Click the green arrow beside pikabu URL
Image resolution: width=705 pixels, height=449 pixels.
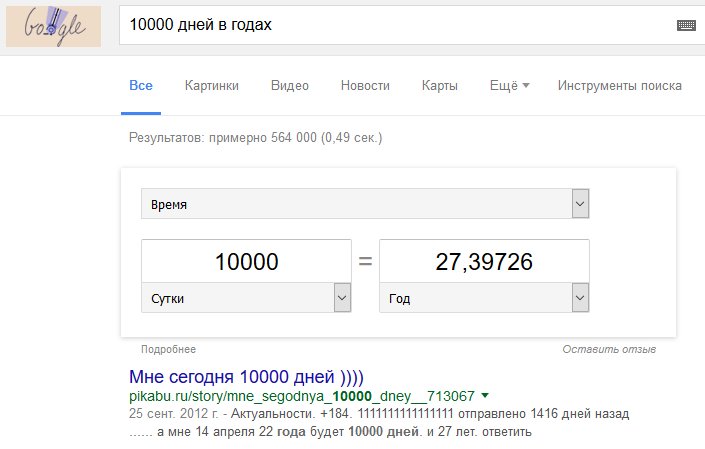(485, 396)
